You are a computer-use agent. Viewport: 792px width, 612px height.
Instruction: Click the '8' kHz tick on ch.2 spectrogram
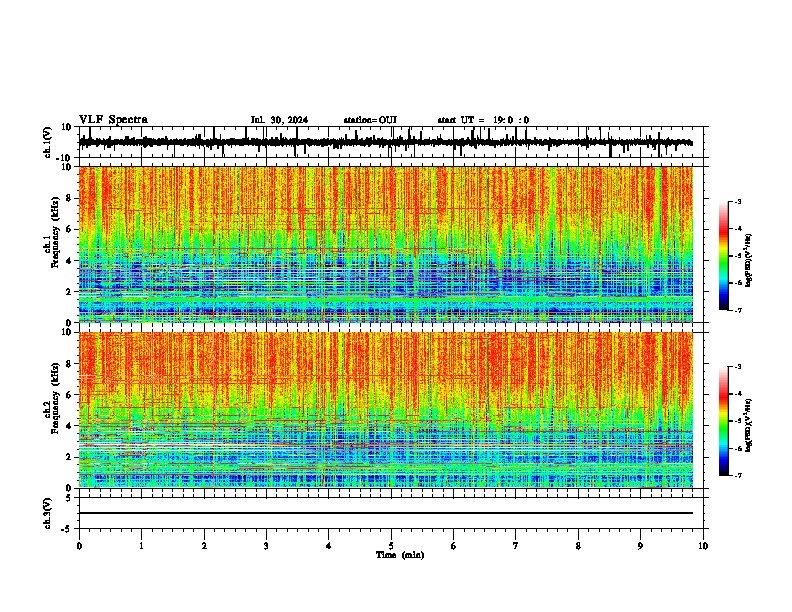[69, 364]
